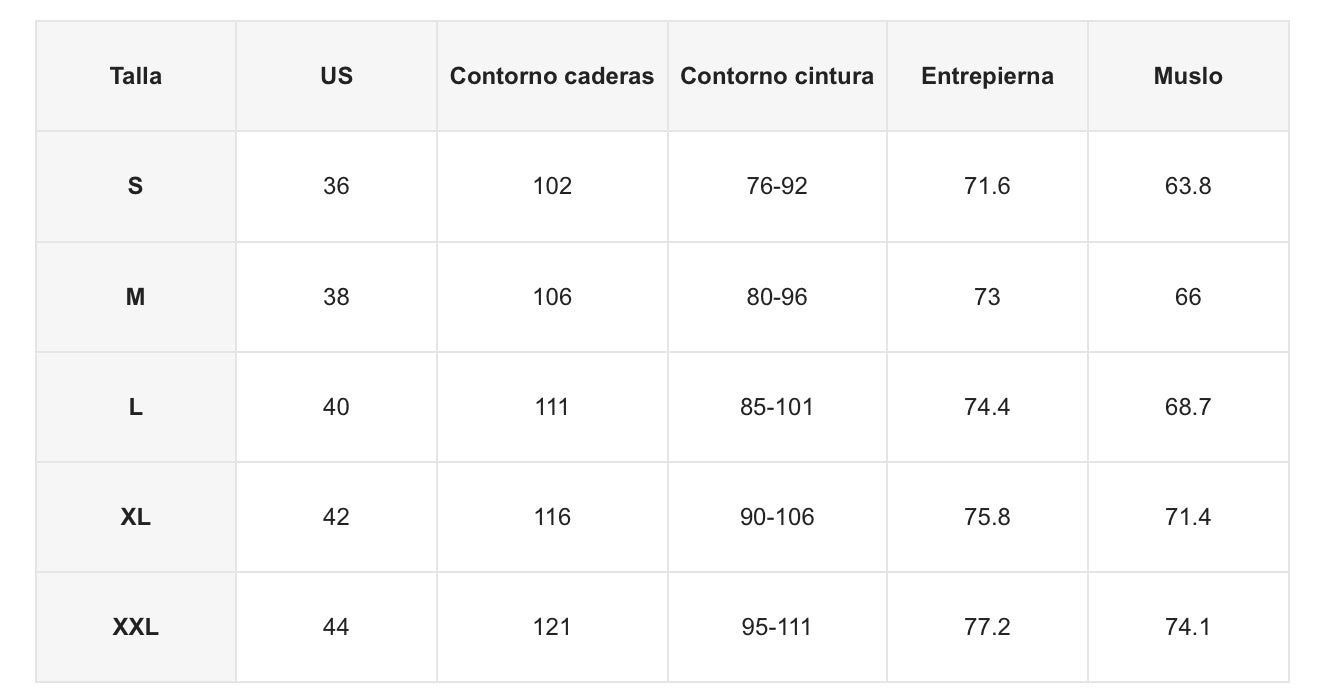Select the S size row label
Viewport: 1321px width, 696px height.
pos(136,186)
